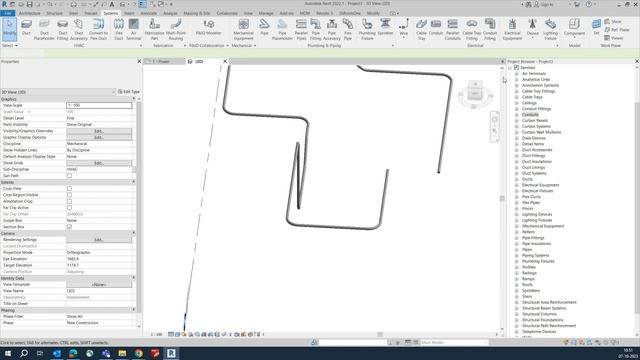Select the Cable Tray tool
Screen dimensions: 640x360
[x=421, y=29]
